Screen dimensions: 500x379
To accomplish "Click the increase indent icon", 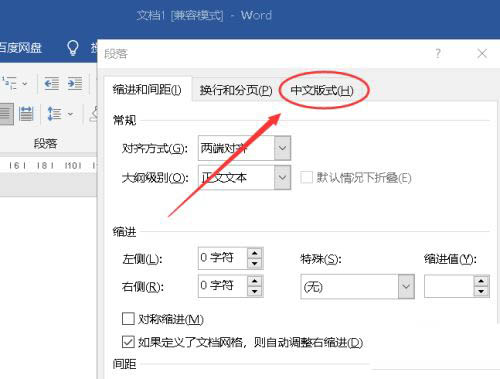I will point(75,83).
